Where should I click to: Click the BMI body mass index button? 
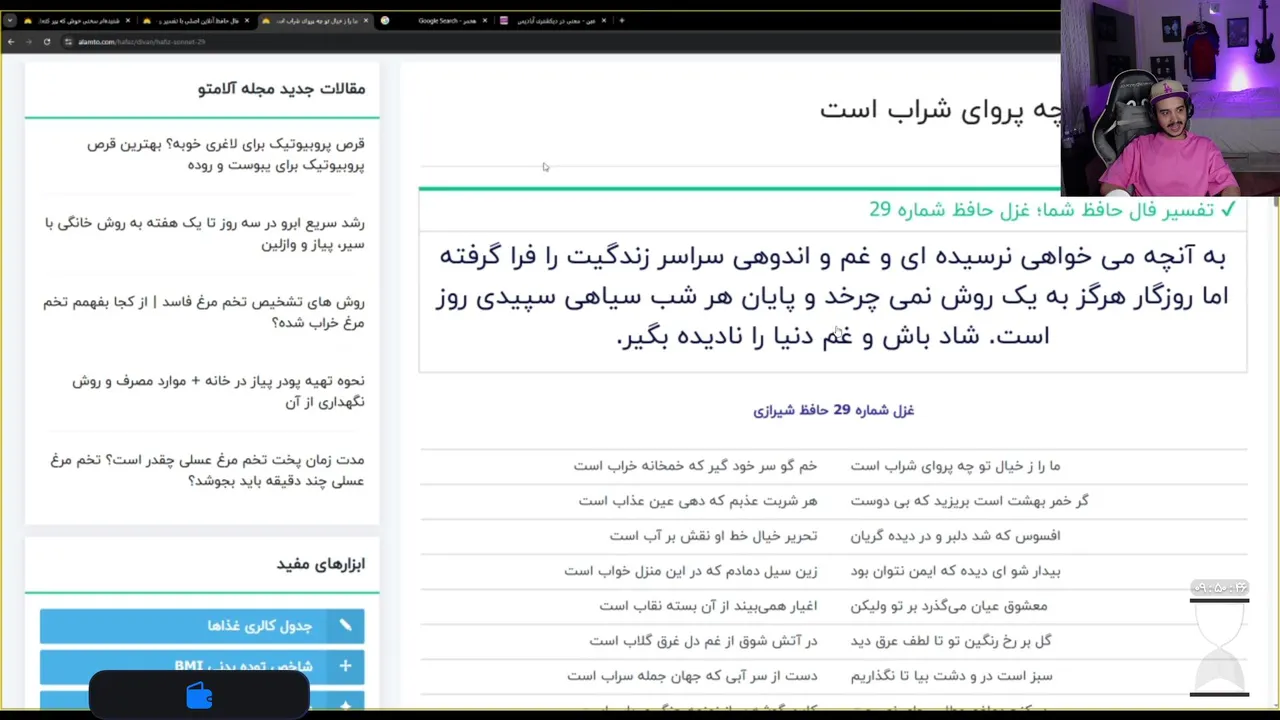(202, 666)
